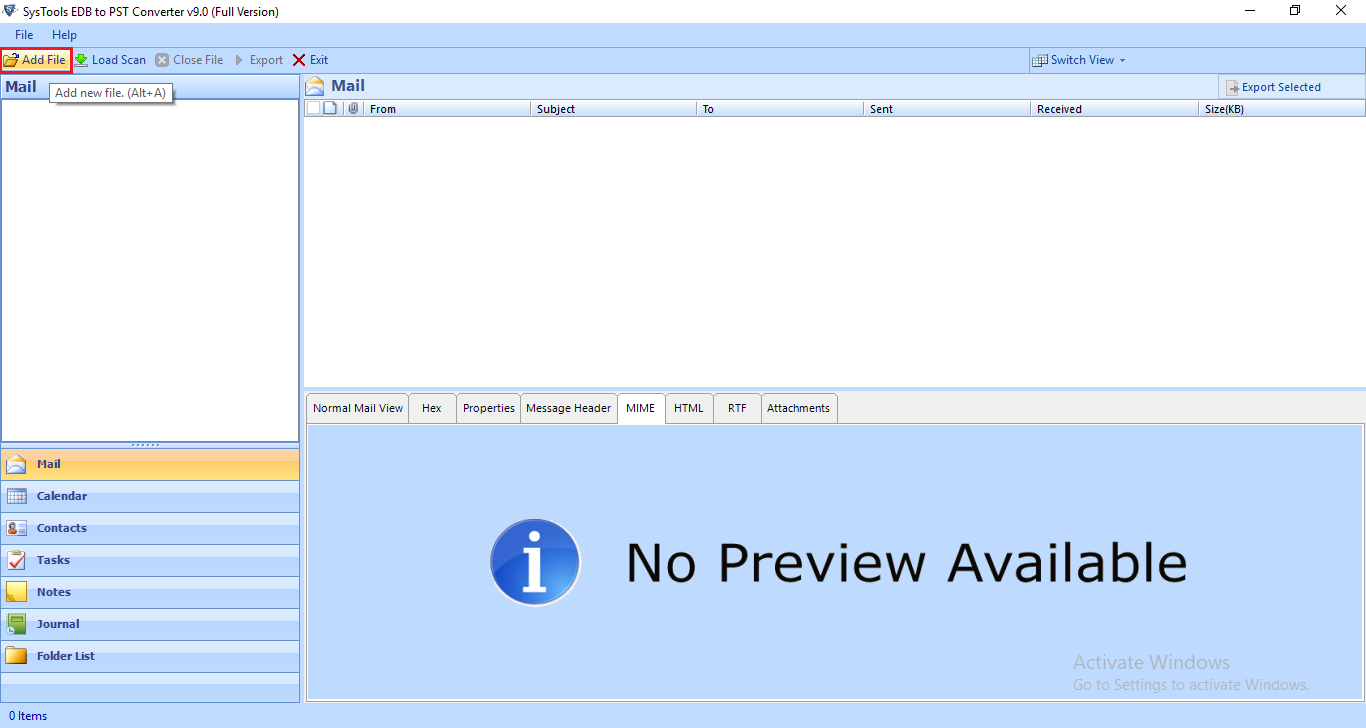Sort by Size(KB) column header
The width and height of the screenshot is (1366, 728).
pyautogui.click(x=1282, y=109)
